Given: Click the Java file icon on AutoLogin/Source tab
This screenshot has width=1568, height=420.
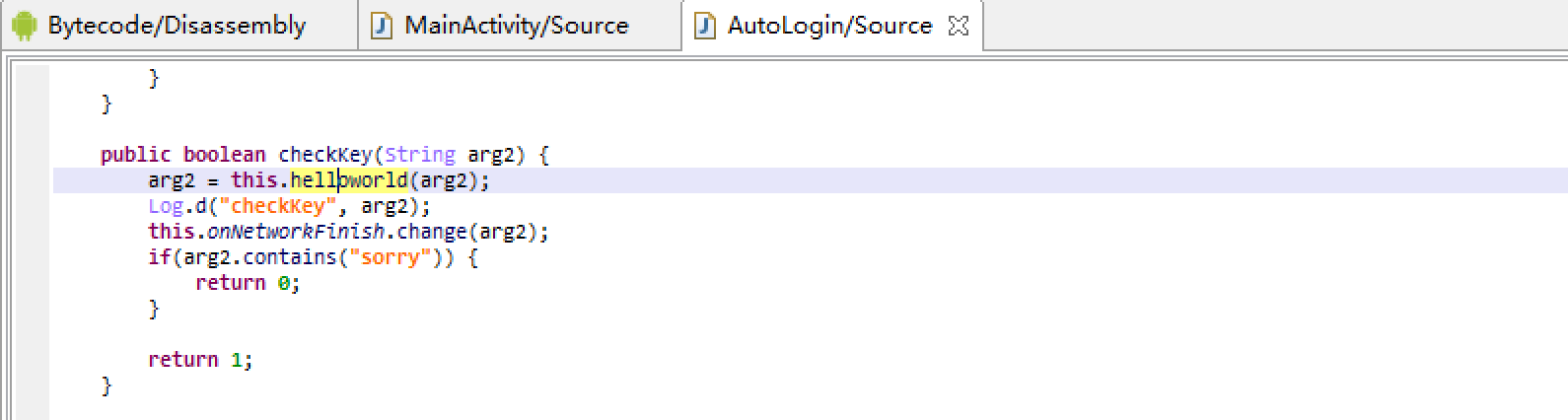Looking at the screenshot, I should [x=704, y=26].
